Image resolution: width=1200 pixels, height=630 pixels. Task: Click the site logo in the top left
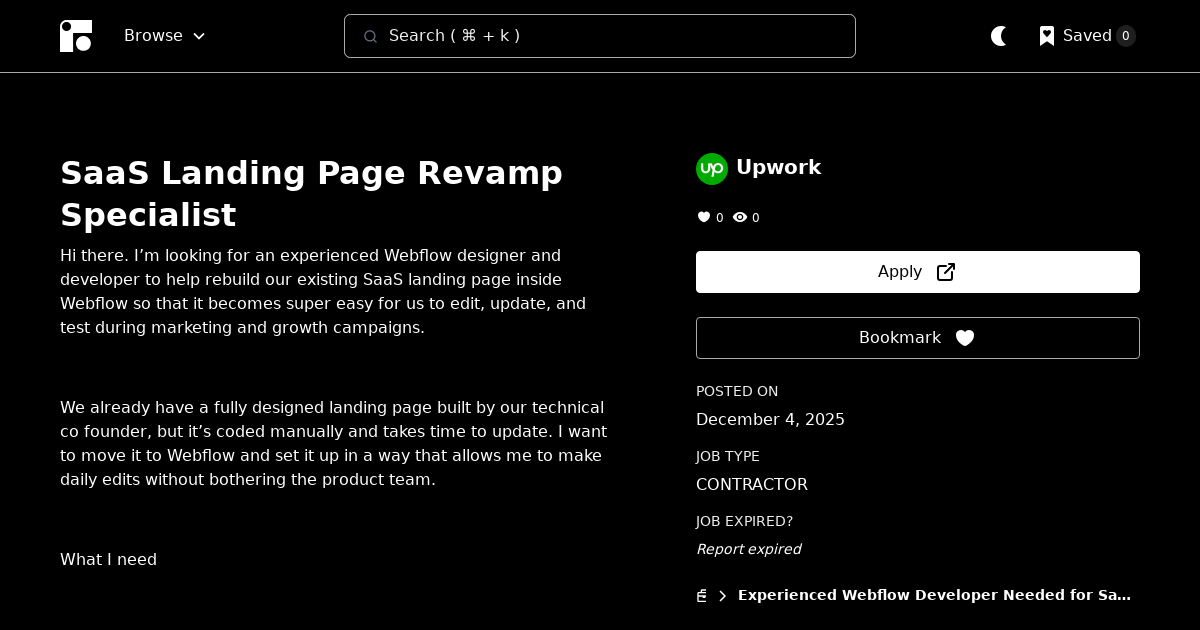coord(76,36)
